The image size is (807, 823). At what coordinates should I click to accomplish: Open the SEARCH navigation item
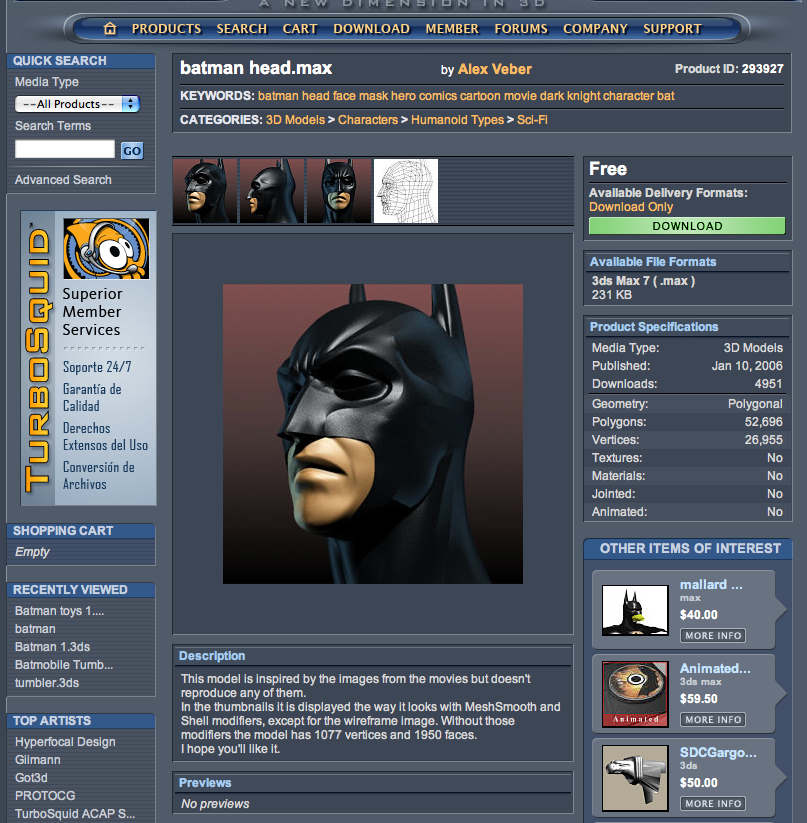tap(242, 29)
